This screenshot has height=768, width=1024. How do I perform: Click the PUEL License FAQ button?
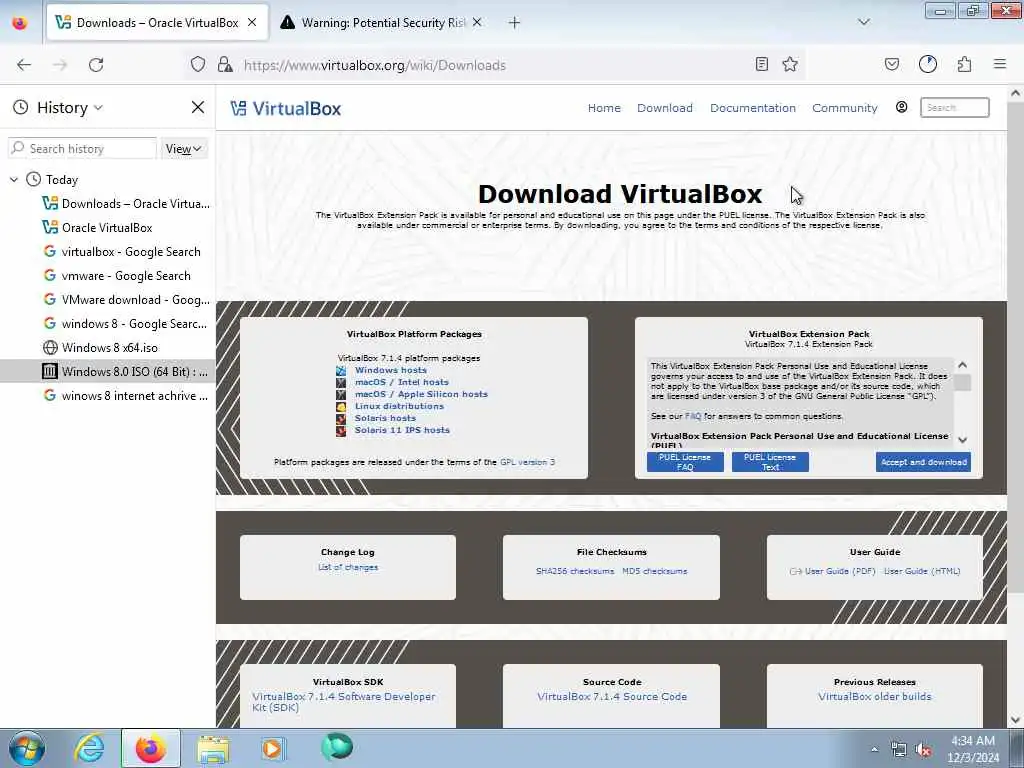coord(685,462)
